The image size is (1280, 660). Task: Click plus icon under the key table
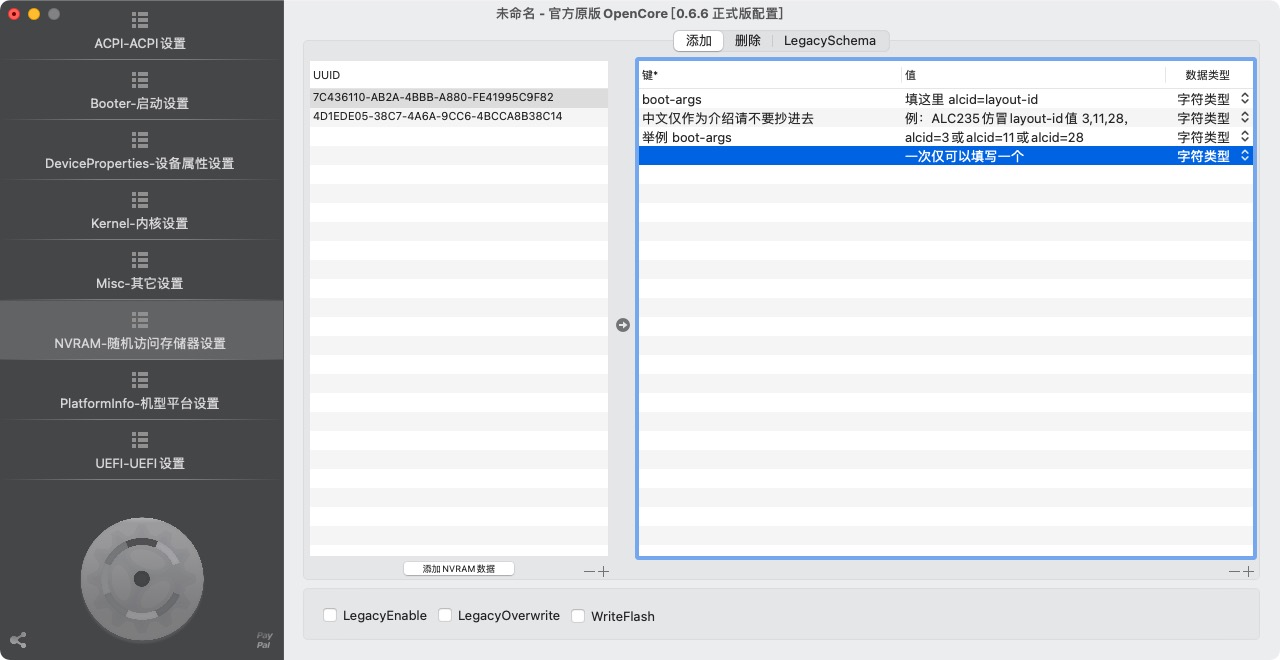click(1248, 572)
